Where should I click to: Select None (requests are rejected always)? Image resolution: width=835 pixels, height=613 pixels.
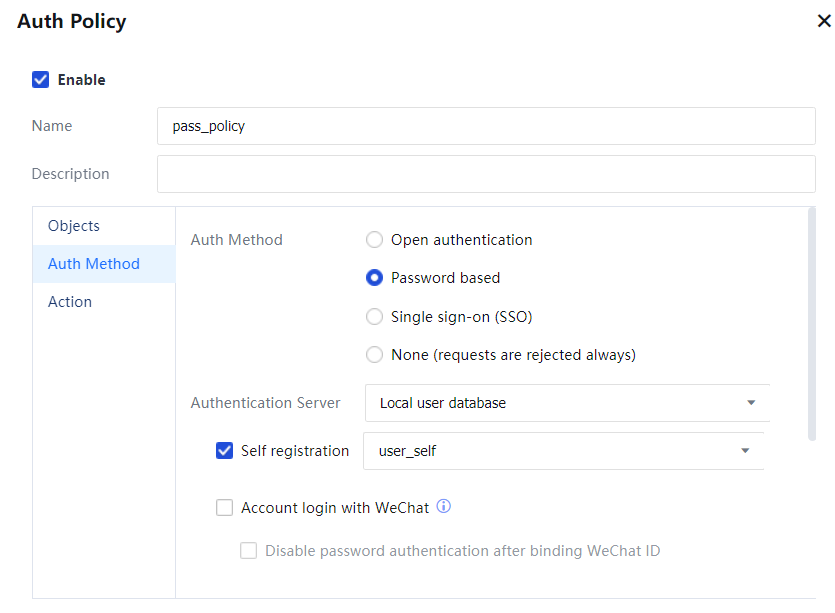click(375, 355)
